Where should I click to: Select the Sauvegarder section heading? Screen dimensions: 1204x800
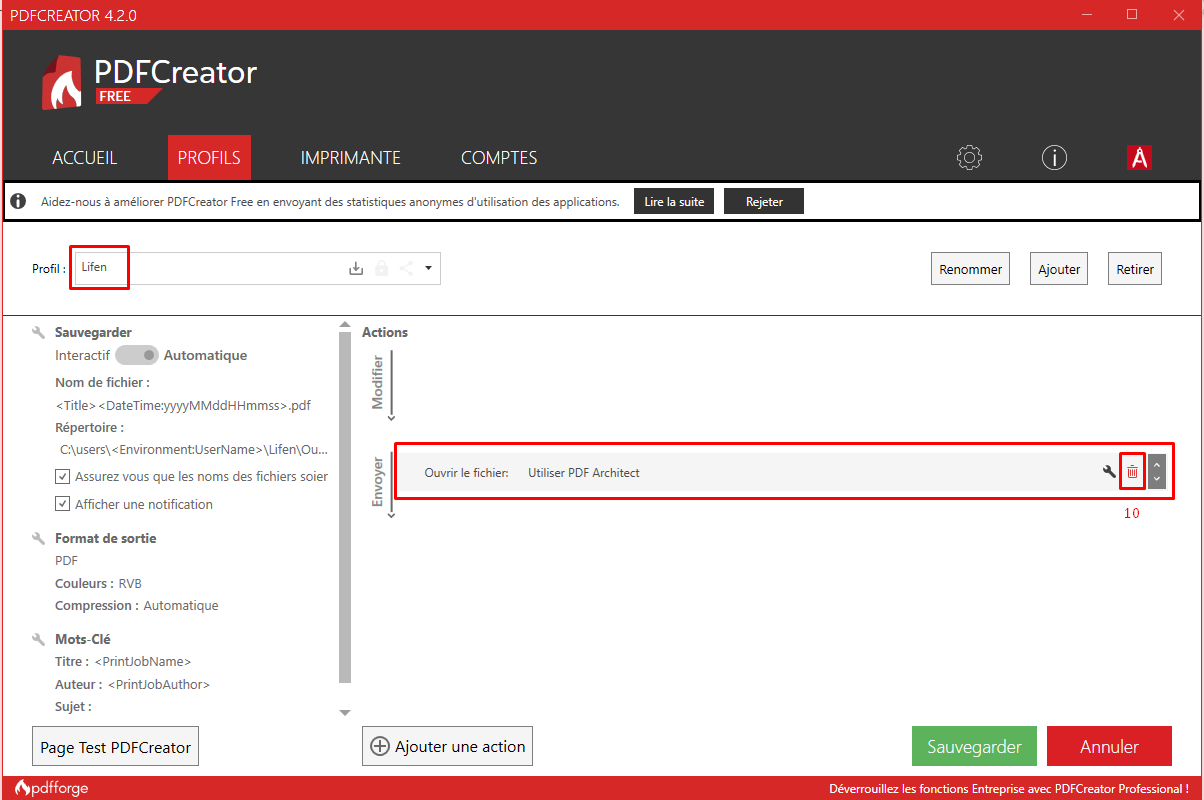coord(93,332)
